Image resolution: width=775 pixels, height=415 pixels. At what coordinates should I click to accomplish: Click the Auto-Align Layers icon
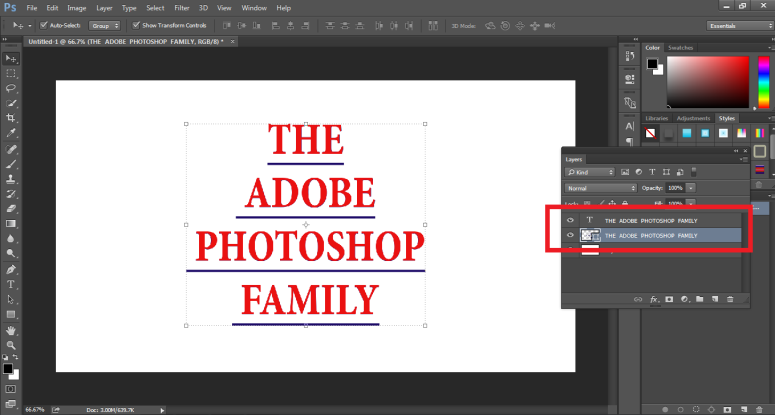pos(433,26)
